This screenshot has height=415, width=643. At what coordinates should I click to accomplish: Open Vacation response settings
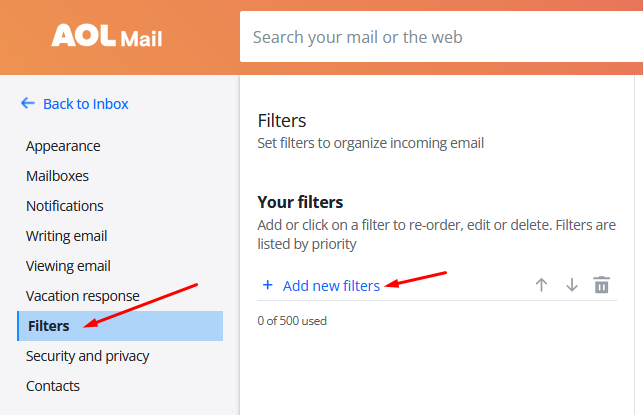82,296
